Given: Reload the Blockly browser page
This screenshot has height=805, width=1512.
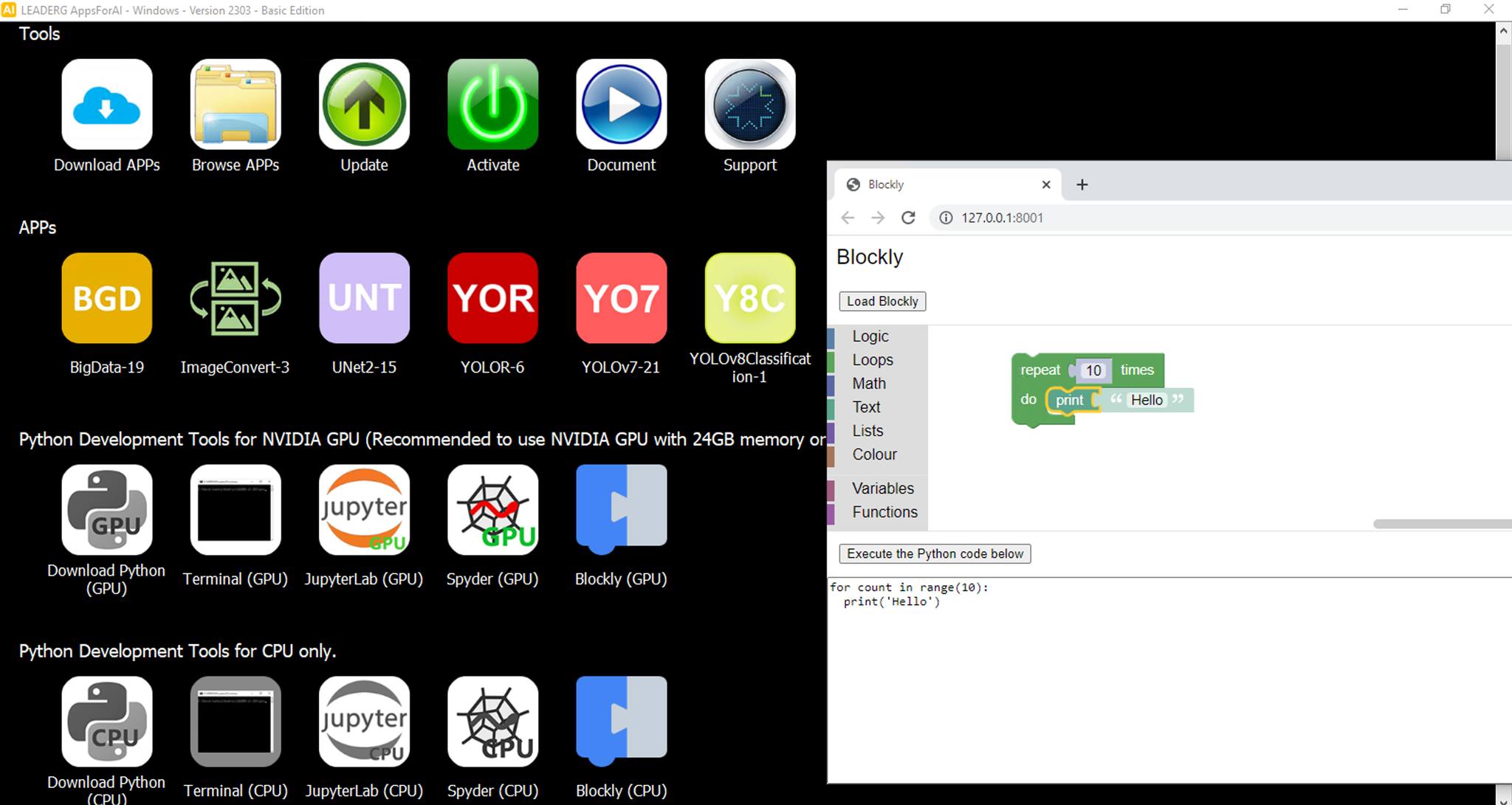Looking at the screenshot, I should 908,218.
